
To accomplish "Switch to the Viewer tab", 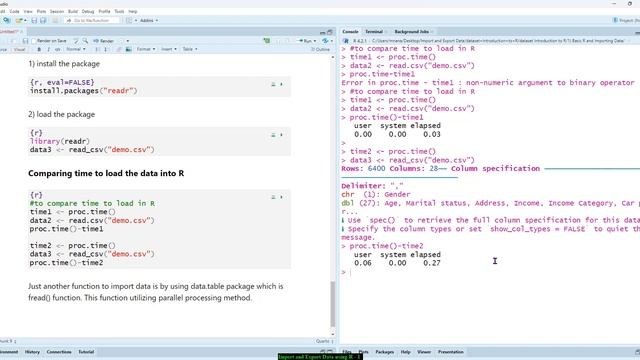I will pyautogui.click(x=424, y=352).
